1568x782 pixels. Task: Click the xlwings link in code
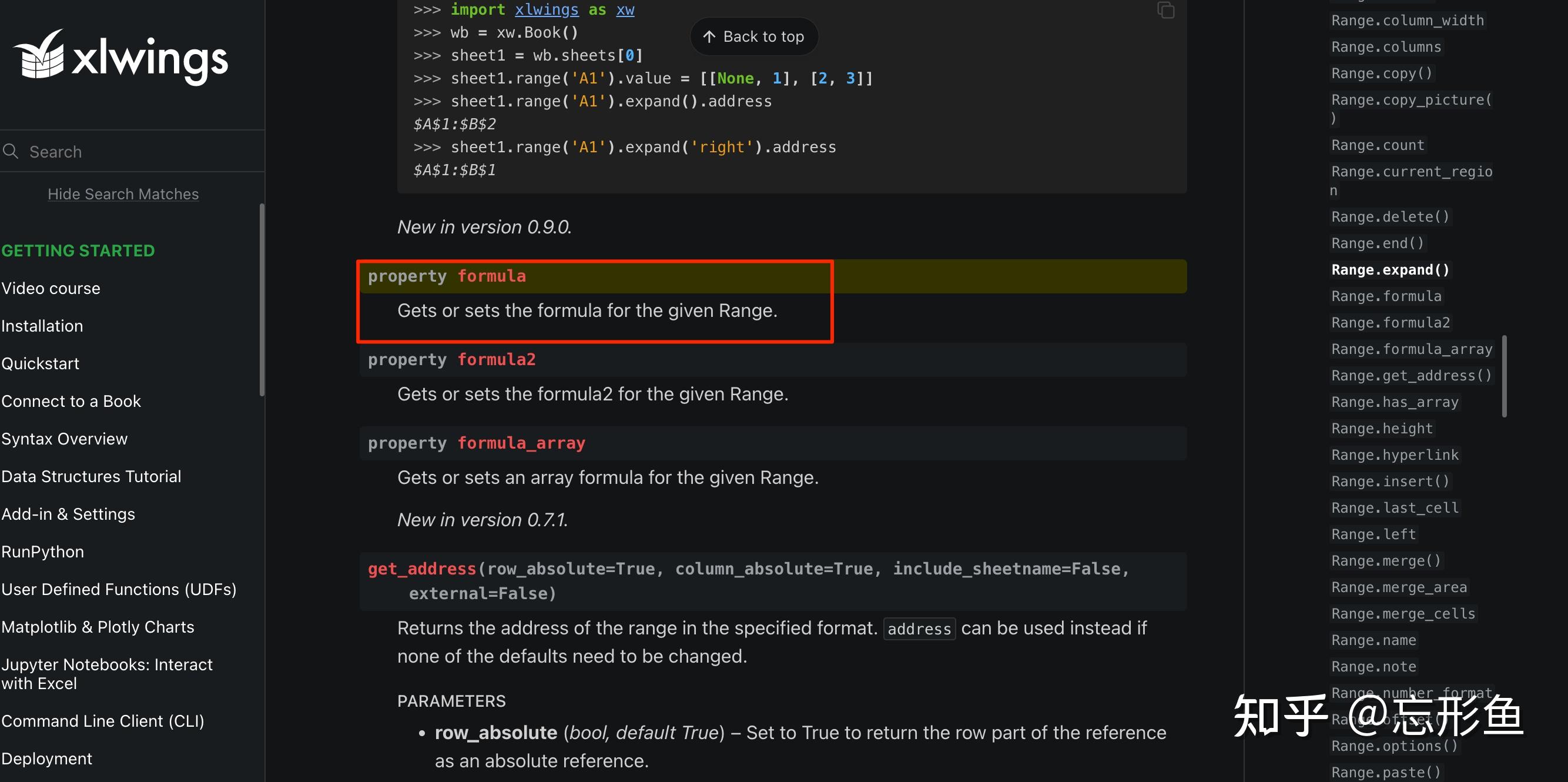click(547, 10)
